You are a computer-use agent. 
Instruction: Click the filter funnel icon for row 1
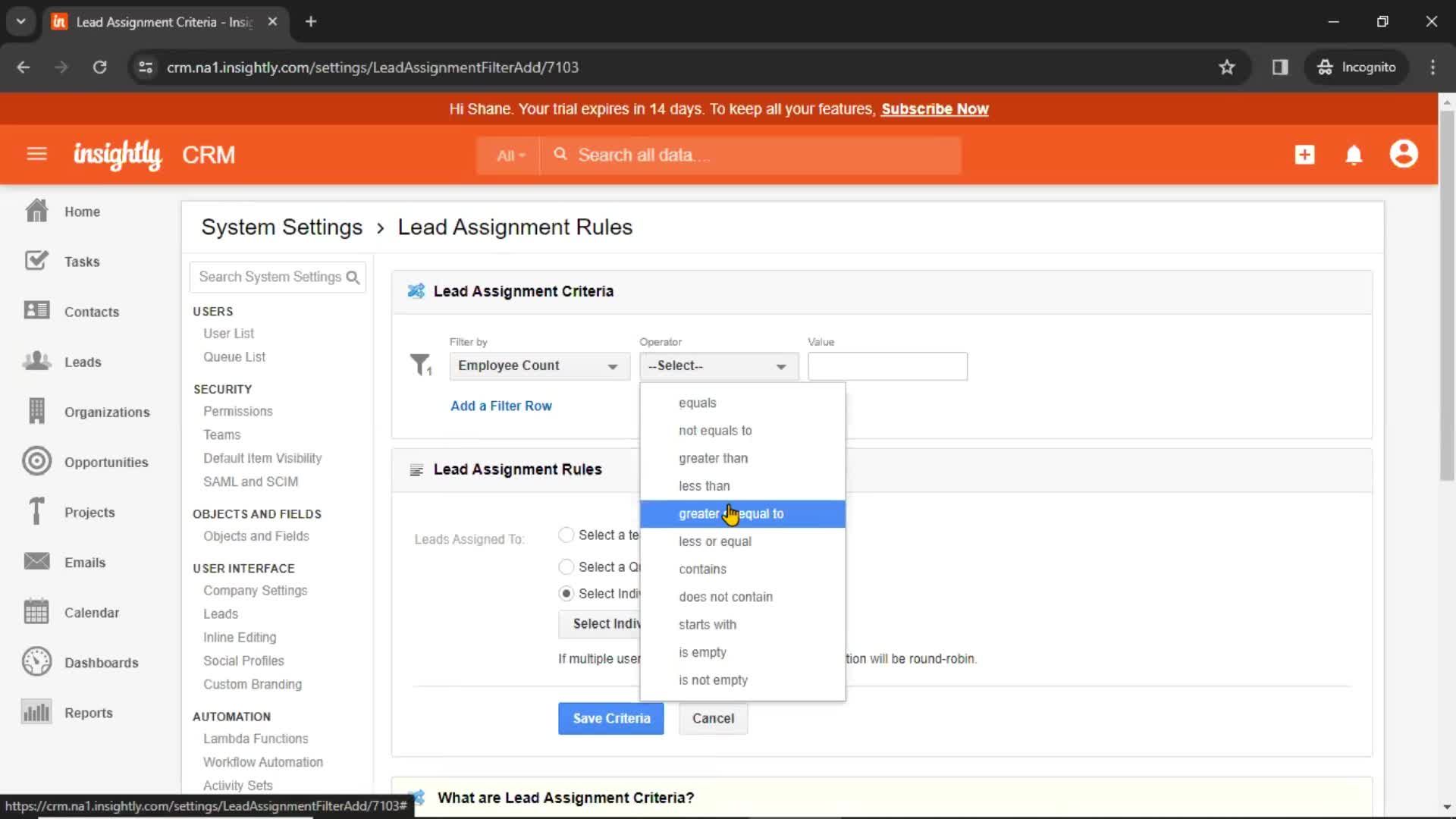pyautogui.click(x=421, y=365)
